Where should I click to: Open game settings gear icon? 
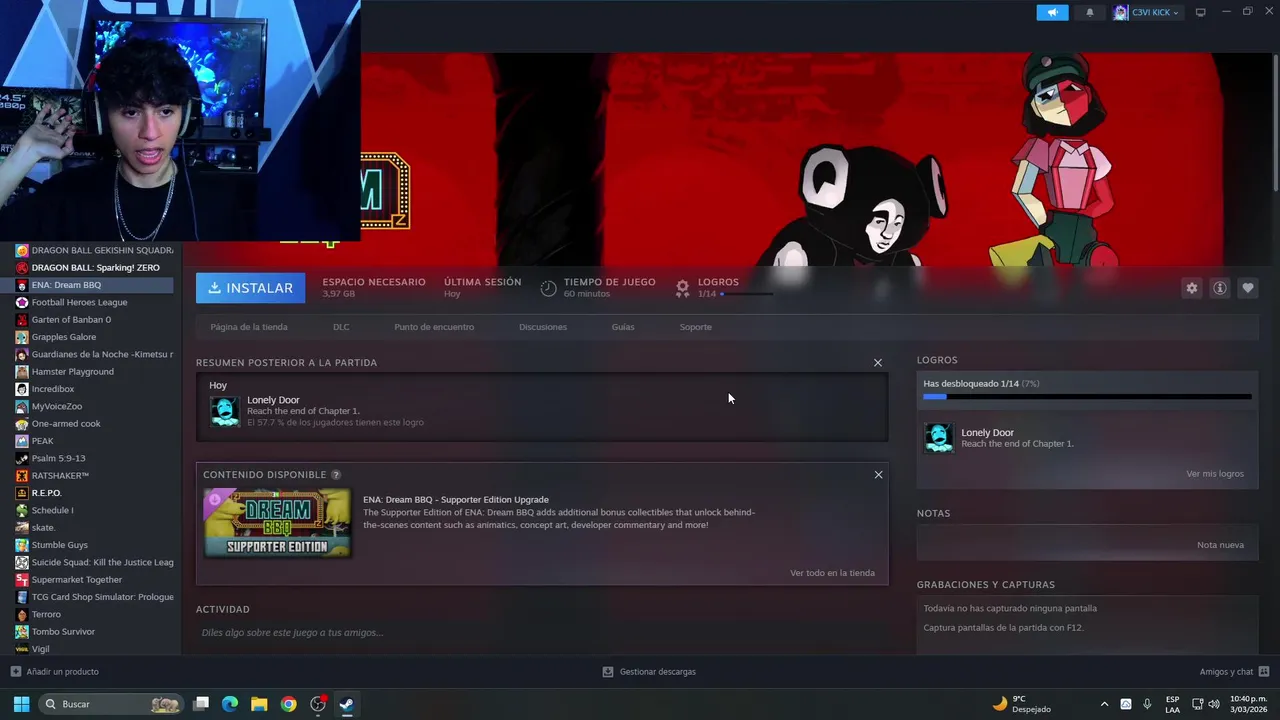point(1192,288)
